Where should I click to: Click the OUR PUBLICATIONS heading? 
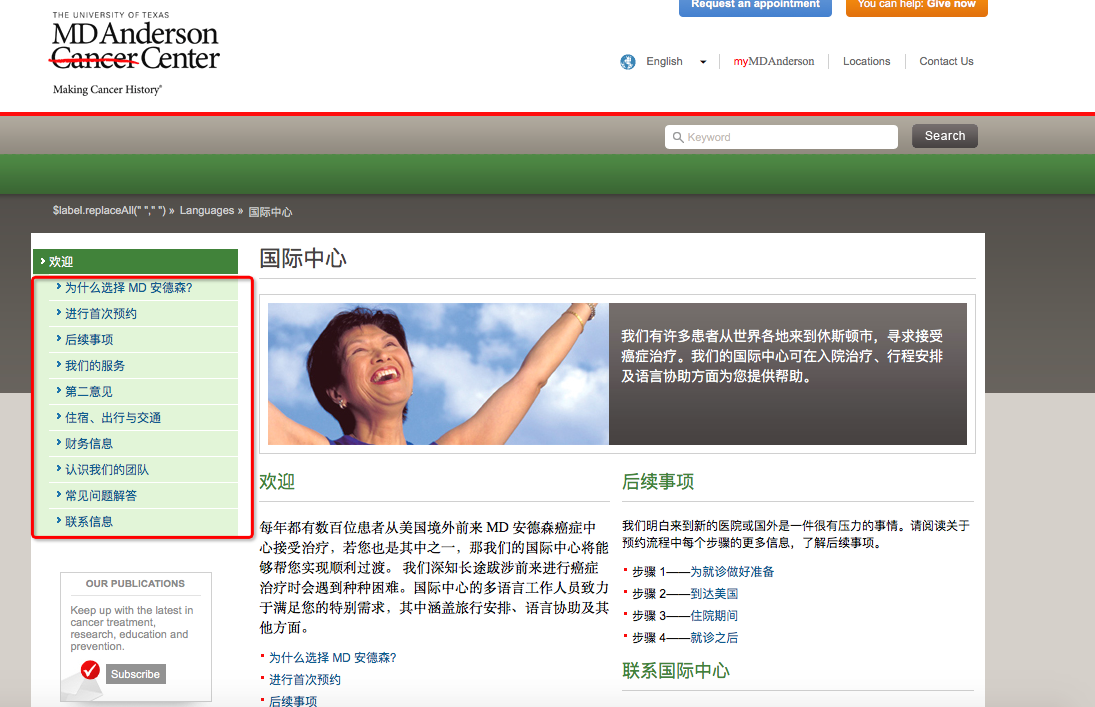(135, 583)
